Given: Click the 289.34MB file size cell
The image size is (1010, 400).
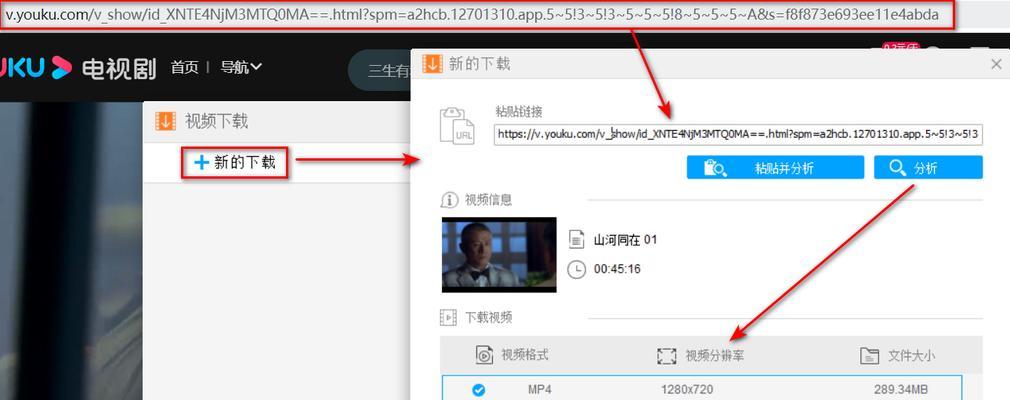Looking at the screenshot, I should [x=901, y=390].
